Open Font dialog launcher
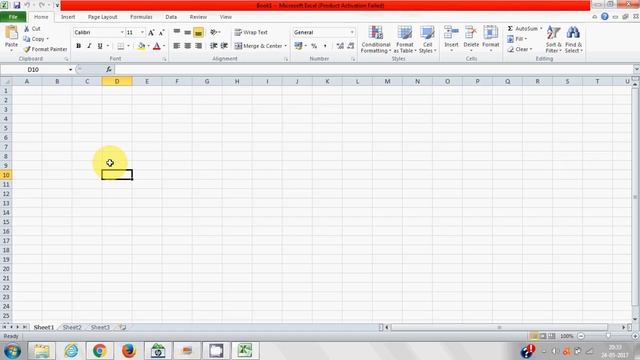 click(x=164, y=59)
